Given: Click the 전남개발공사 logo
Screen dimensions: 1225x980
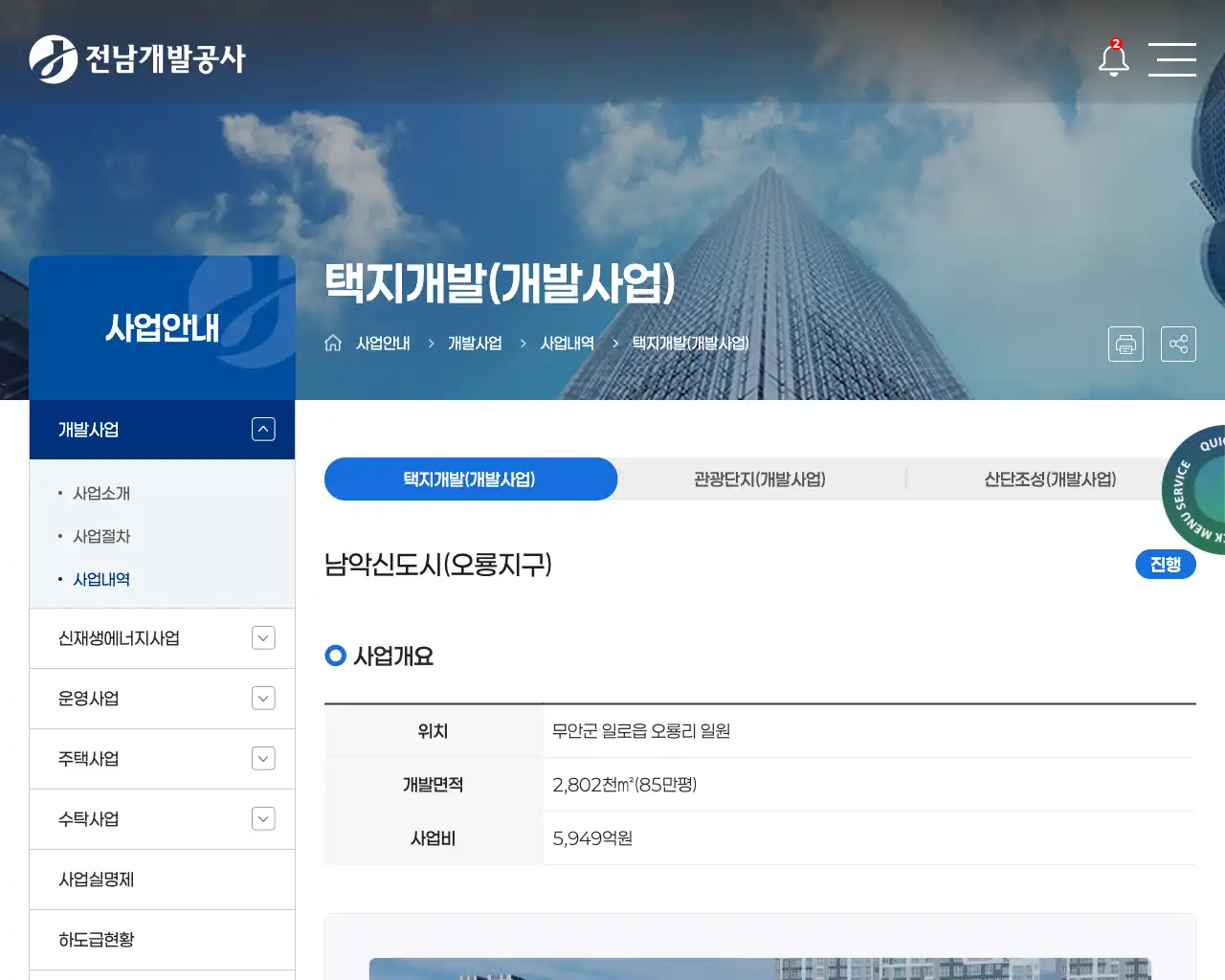Looking at the screenshot, I should (x=138, y=59).
